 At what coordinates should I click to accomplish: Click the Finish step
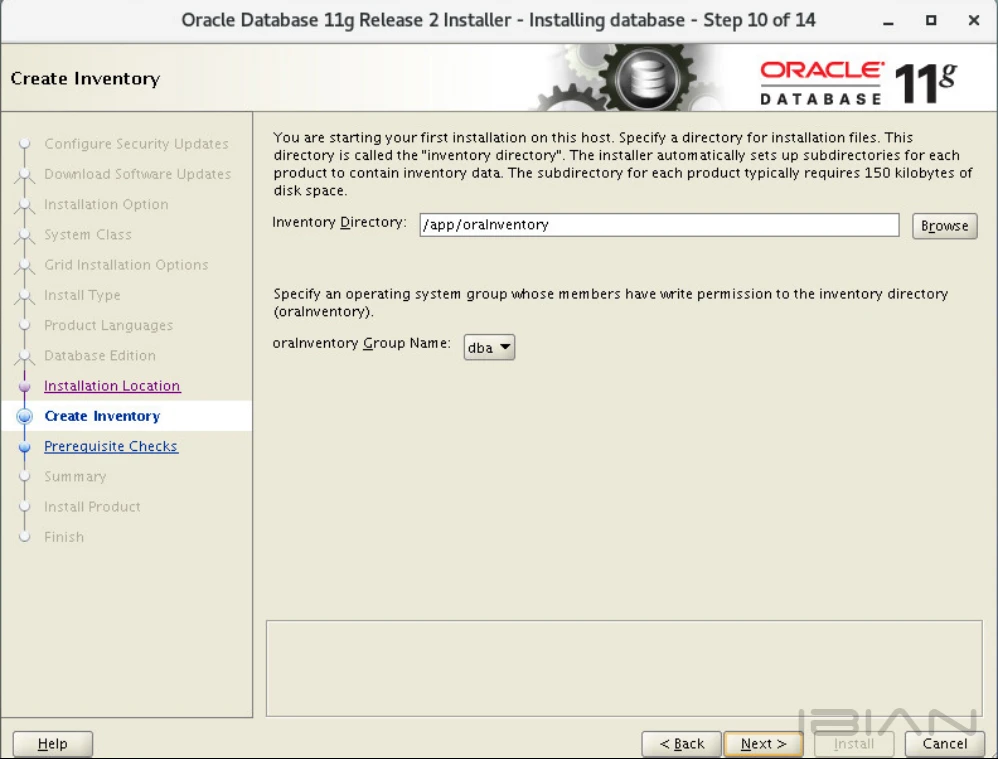pos(64,537)
